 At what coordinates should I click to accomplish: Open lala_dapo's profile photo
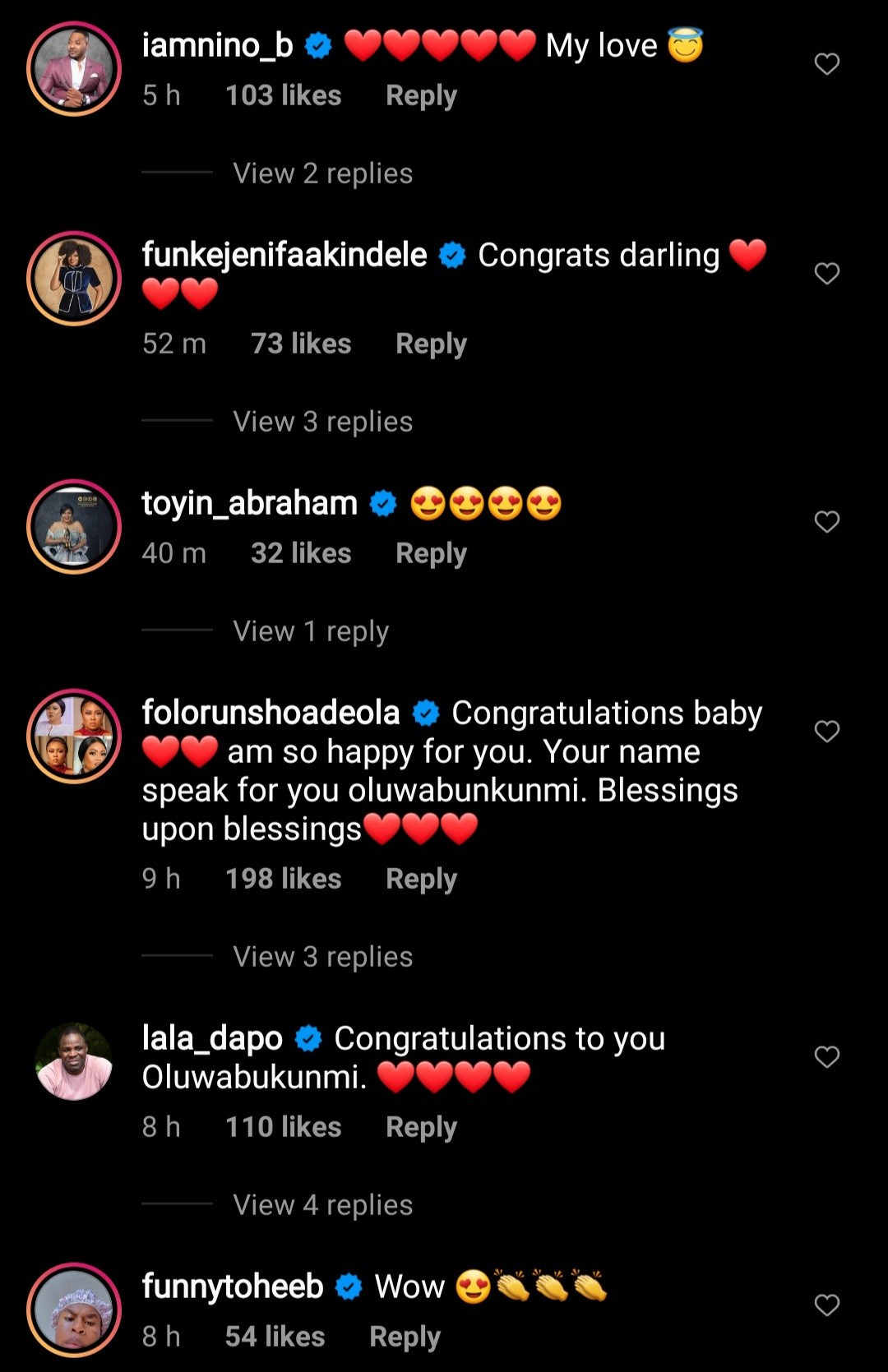pos(74,1062)
